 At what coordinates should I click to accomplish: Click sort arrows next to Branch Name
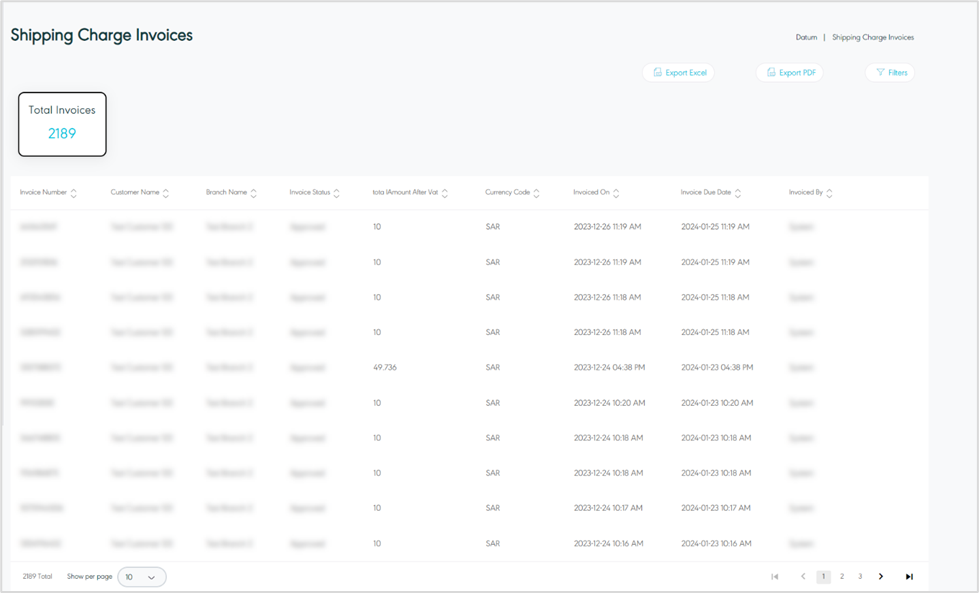pos(254,193)
